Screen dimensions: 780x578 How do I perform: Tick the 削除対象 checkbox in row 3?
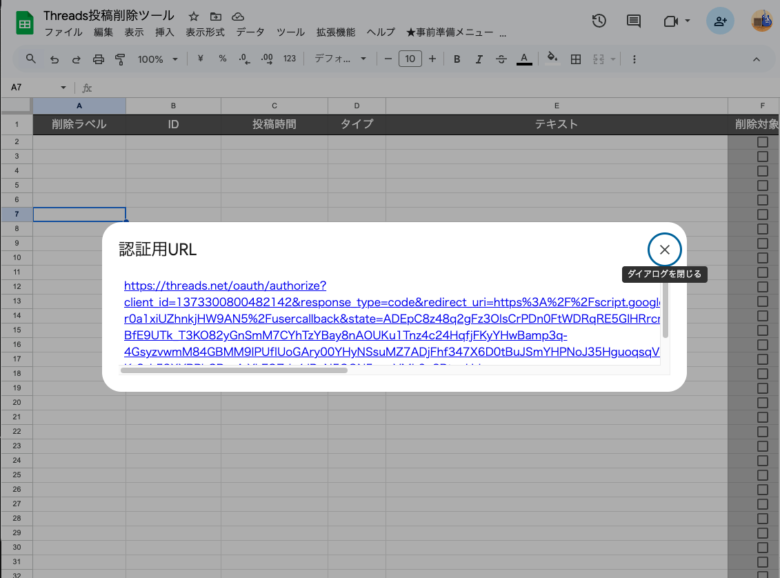click(x=762, y=157)
